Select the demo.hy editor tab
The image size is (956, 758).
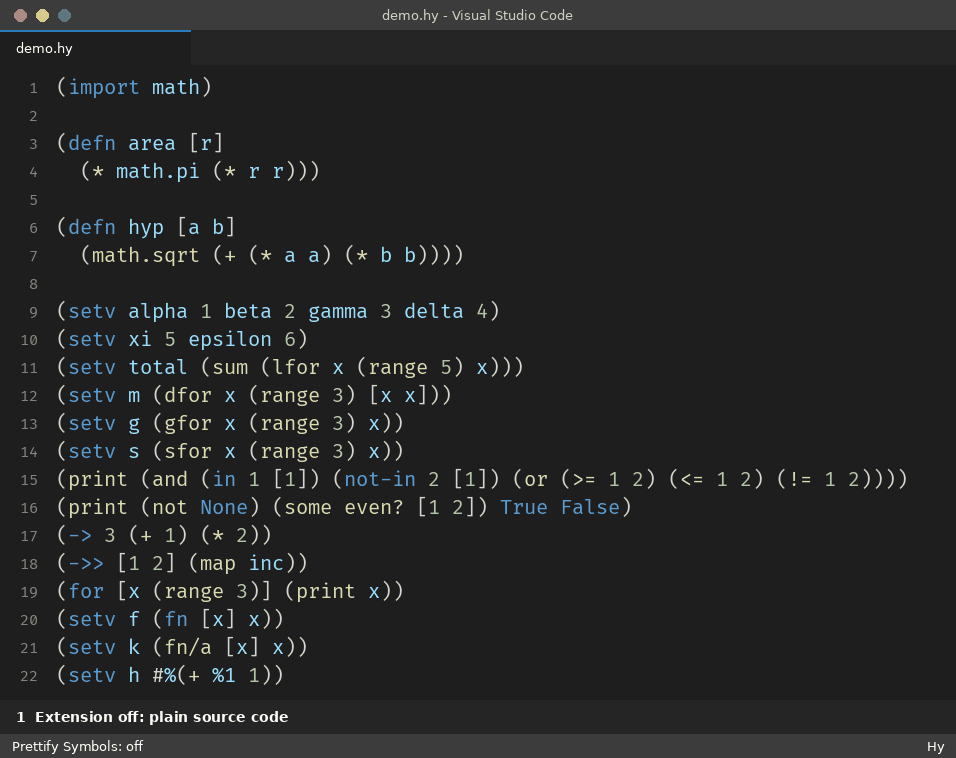click(95, 48)
